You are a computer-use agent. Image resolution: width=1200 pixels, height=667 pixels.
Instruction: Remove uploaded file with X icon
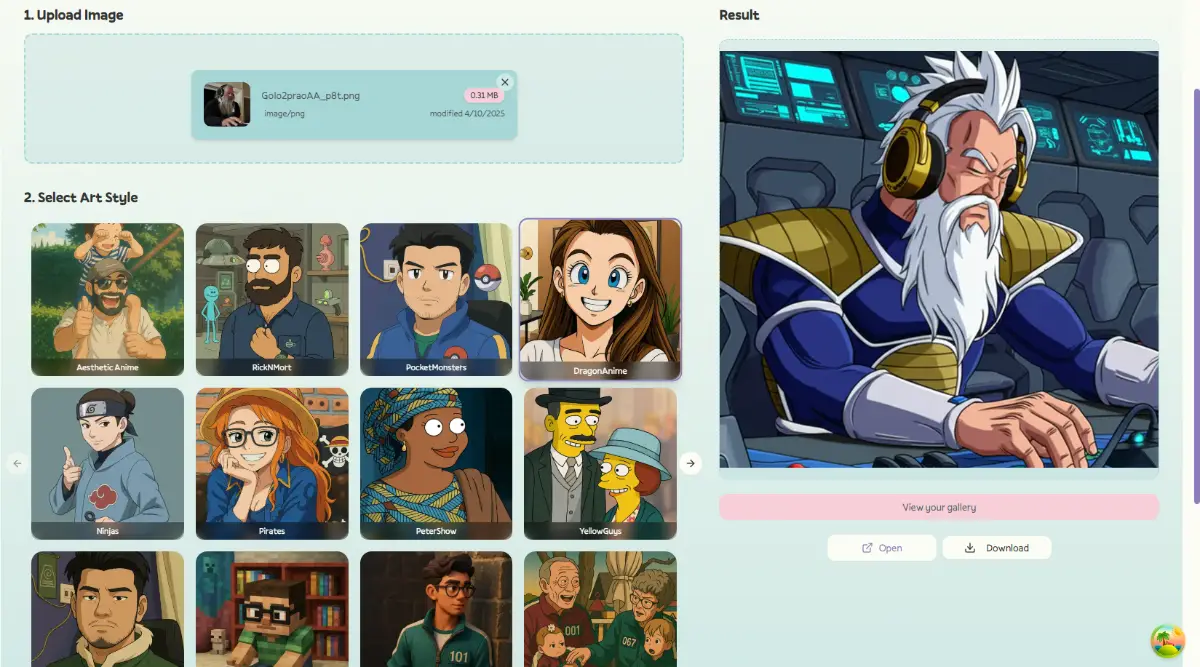(505, 82)
